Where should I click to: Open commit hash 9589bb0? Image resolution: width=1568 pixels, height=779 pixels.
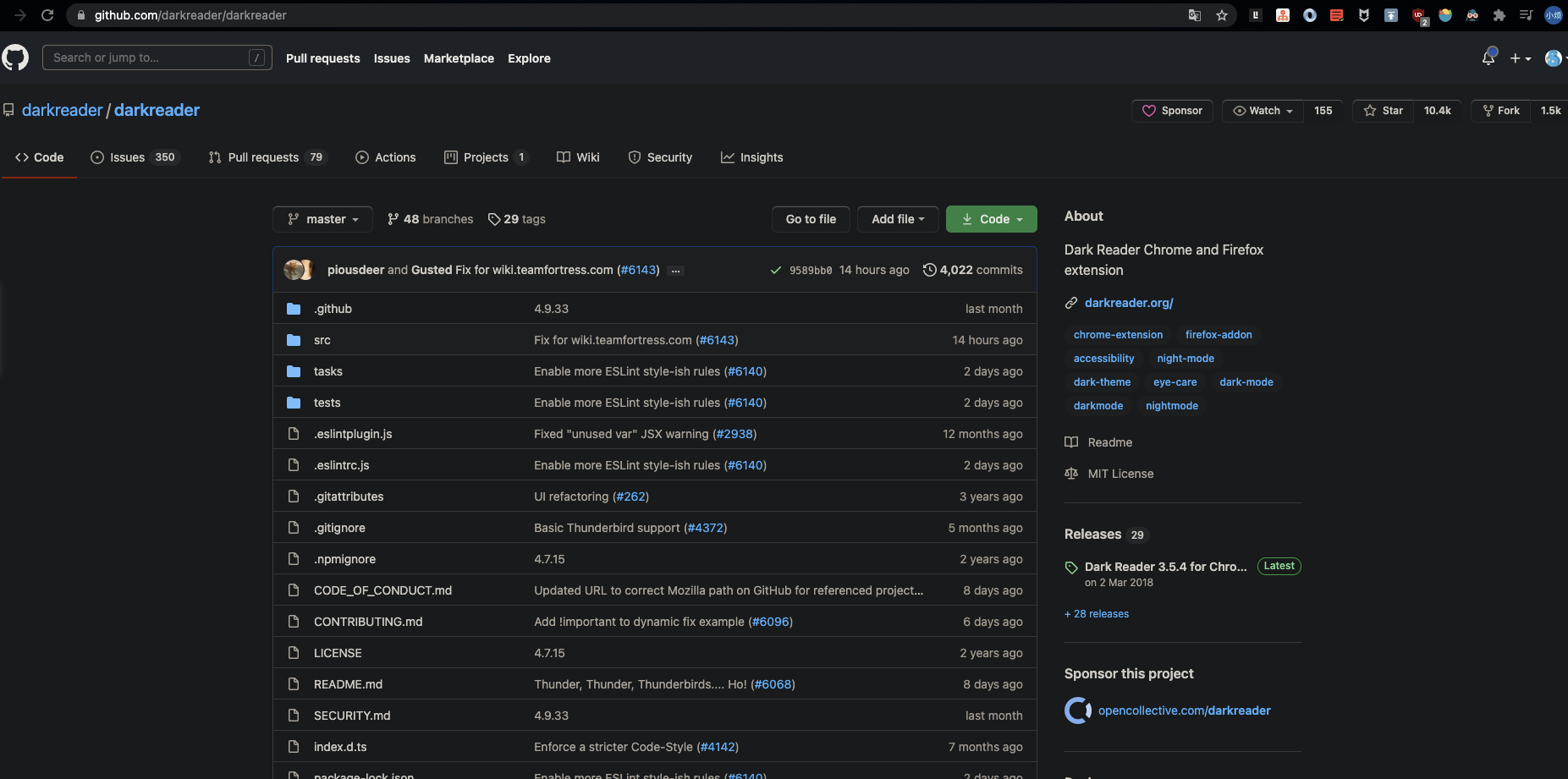click(811, 271)
